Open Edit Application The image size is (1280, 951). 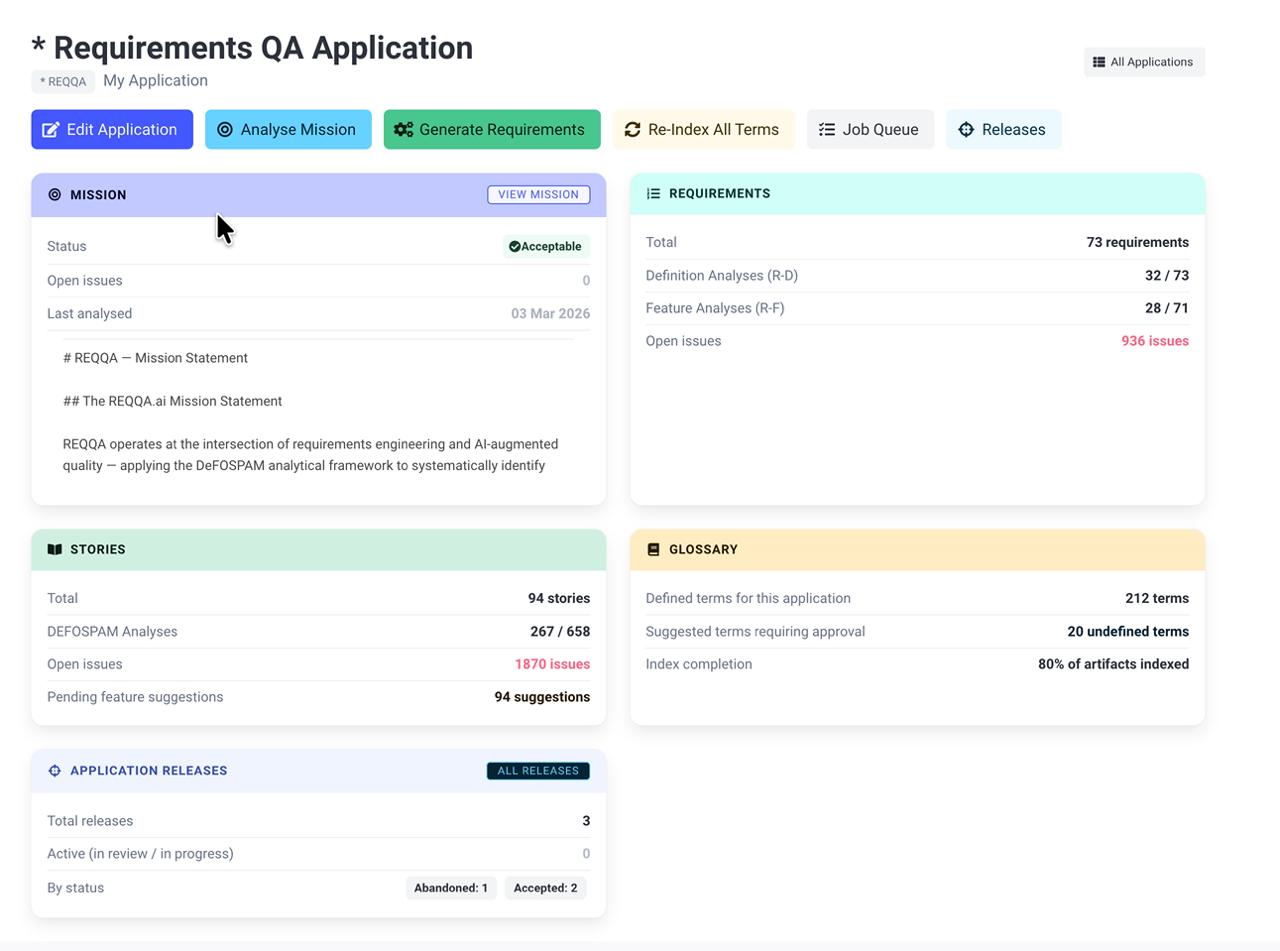coord(112,130)
